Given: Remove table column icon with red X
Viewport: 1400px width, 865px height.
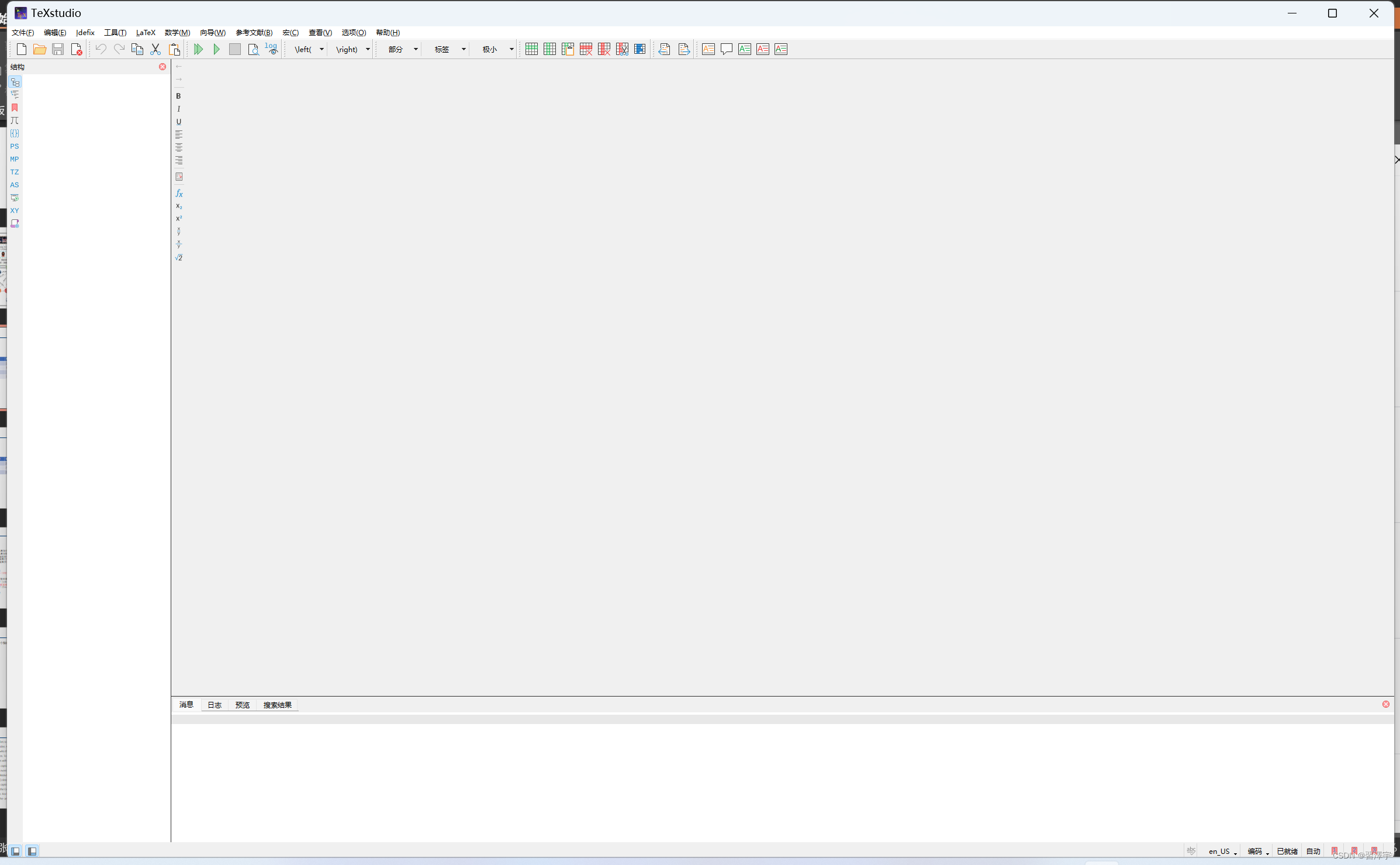Looking at the screenshot, I should (604, 49).
